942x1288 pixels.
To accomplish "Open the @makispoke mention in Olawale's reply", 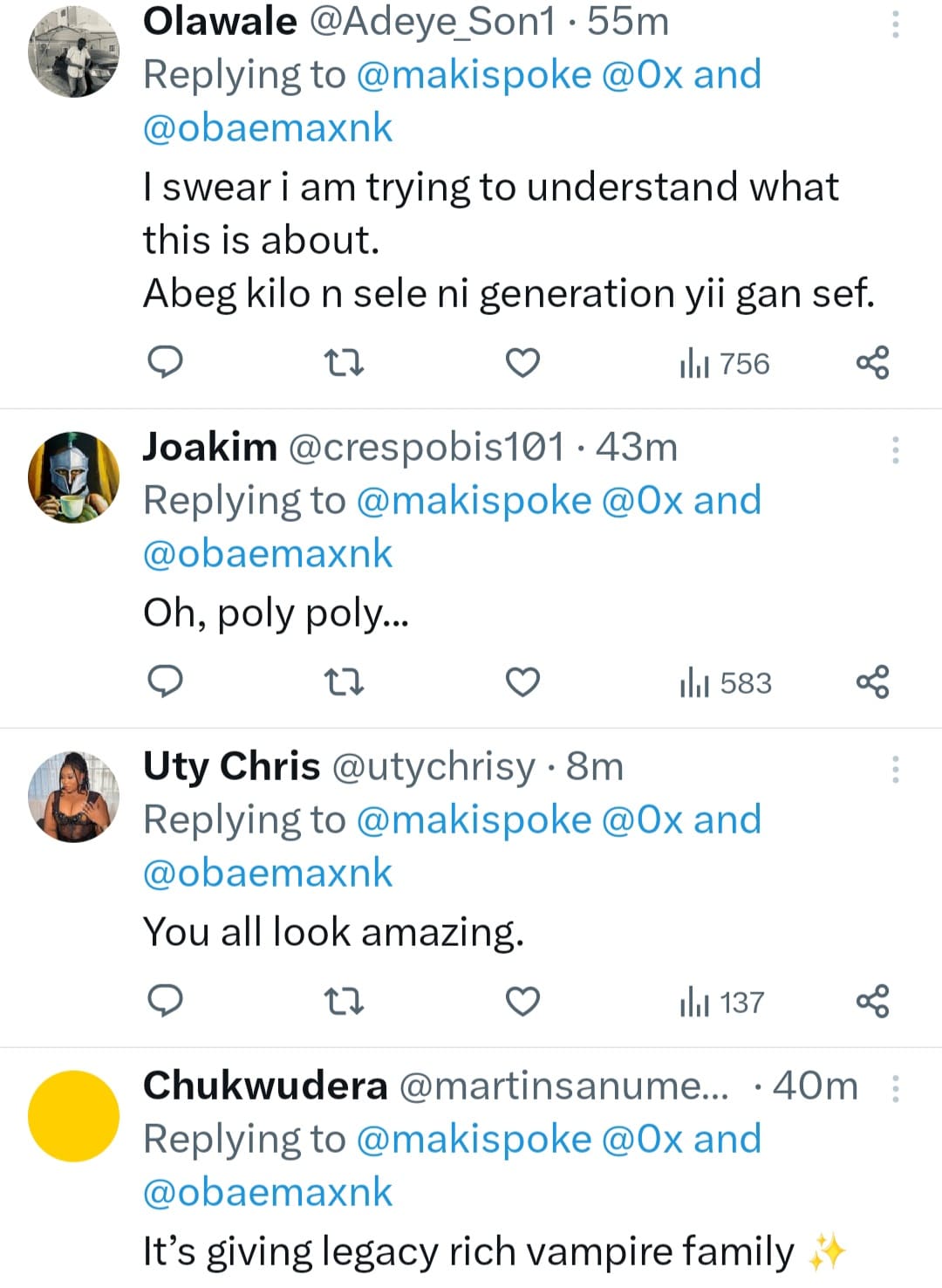I will pyautogui.click(x=474, y=75).
